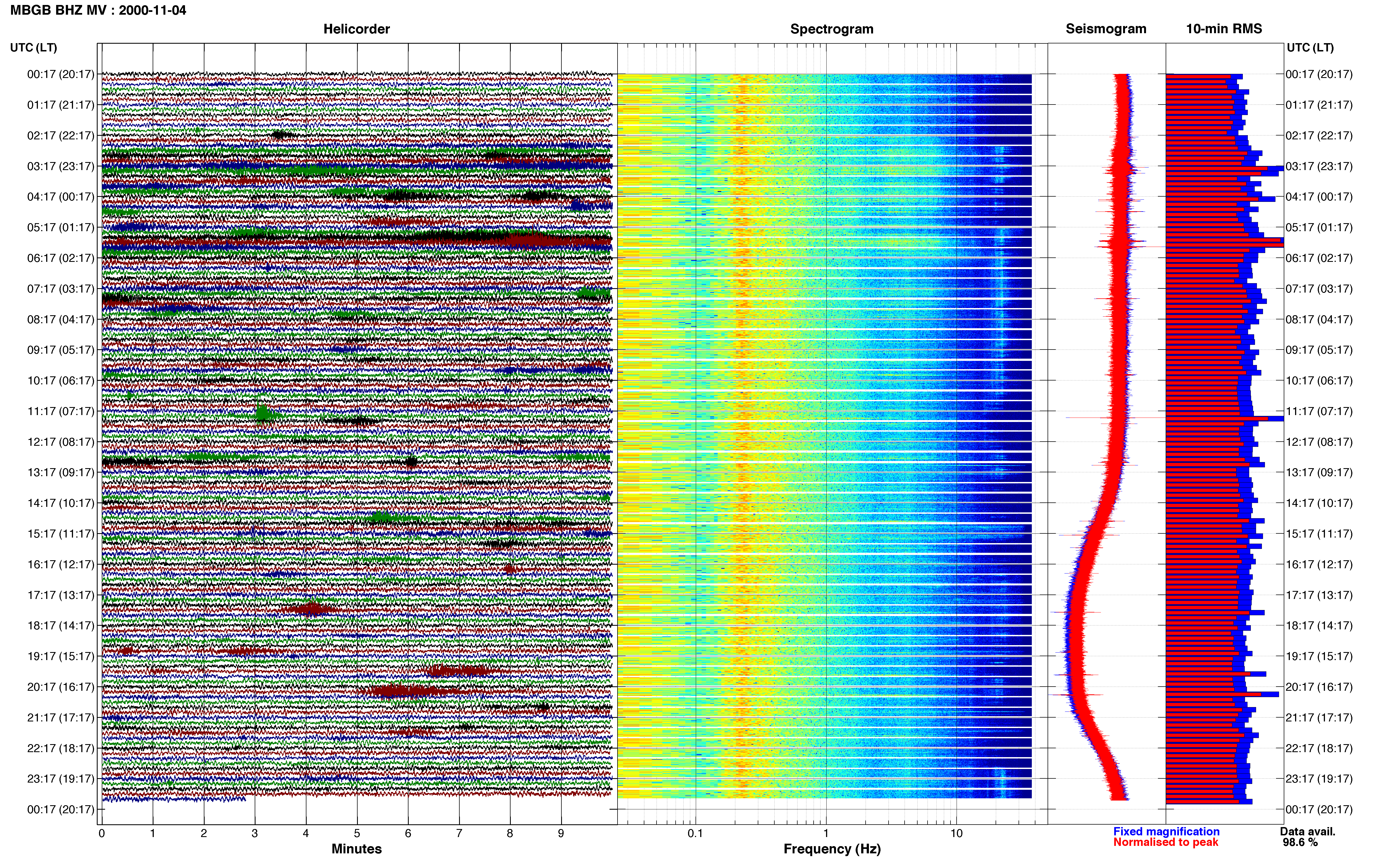Click right time label '04:17 (00:17)'
Viewport: 1388px width, 868px height.
pos(1319,197)
